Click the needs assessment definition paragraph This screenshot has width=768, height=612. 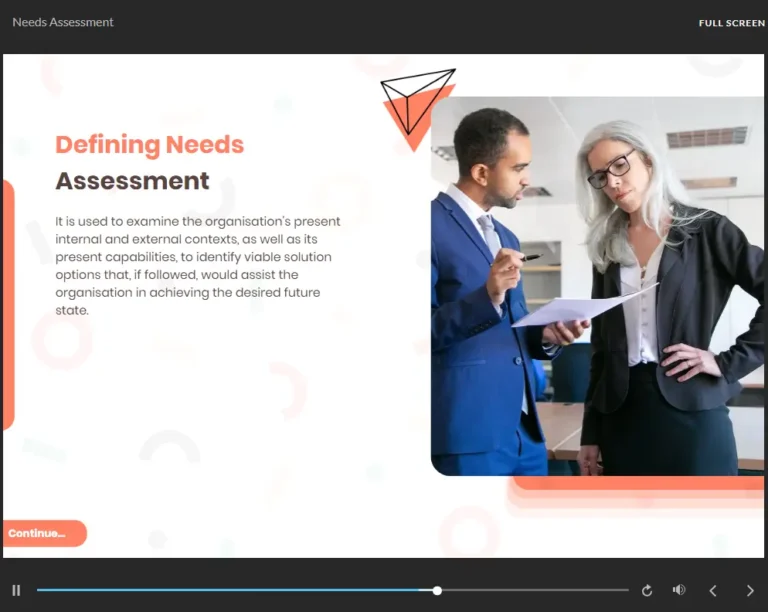[x=198, y=266]
